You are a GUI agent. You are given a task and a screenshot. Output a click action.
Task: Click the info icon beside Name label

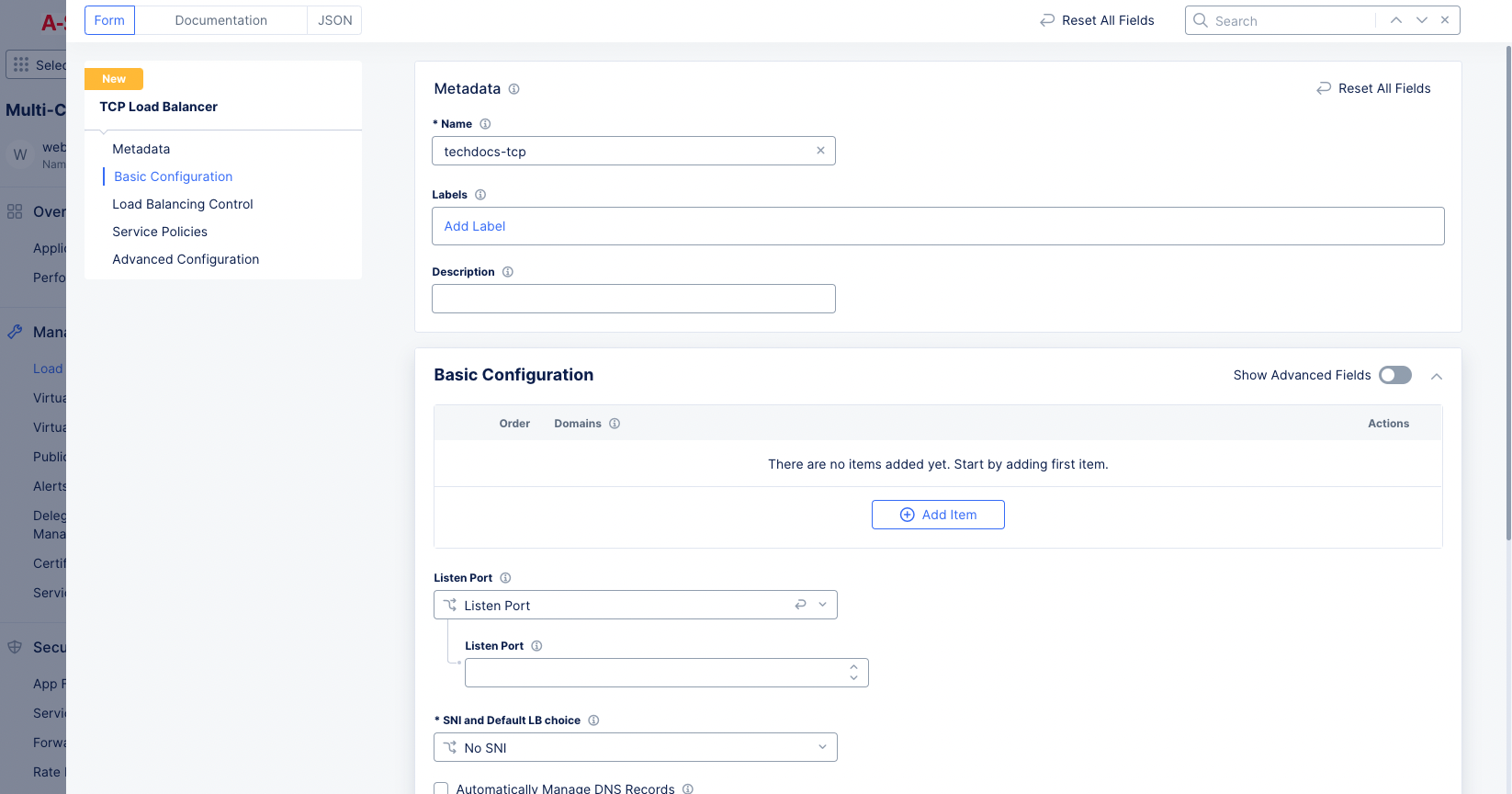point(485,124)
